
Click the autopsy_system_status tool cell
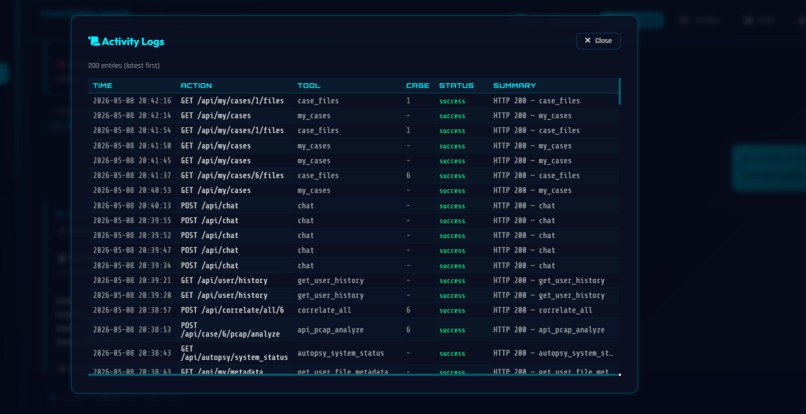[340, 353]
